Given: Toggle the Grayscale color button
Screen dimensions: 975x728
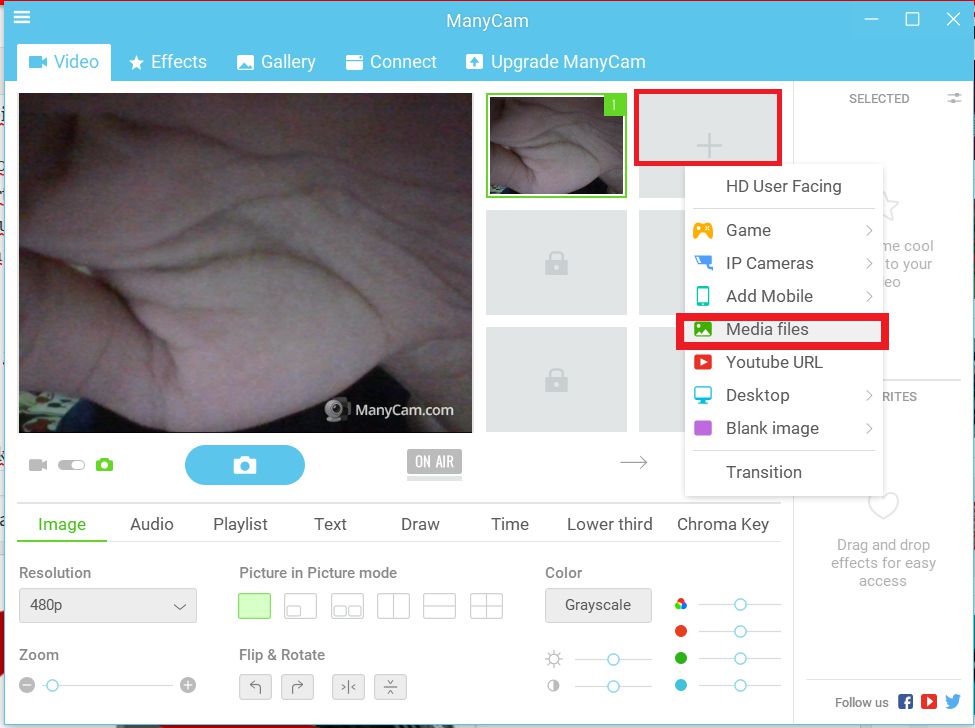Looking at the screenshot, I should pyautogui.click(x=598, y=606).
